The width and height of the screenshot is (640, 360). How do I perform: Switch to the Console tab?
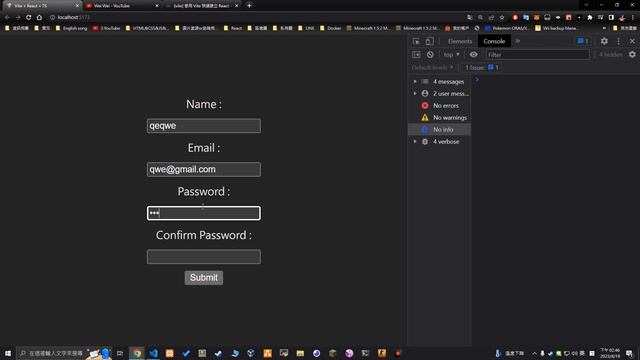[x=494, y=41]
